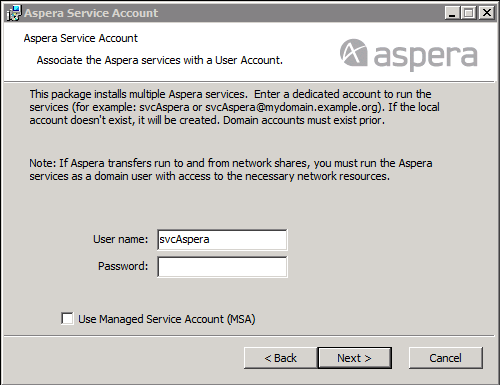Maximize the Aspera Service Account window
The width and height of the screenshot is (500, 385).
pyautogui.click(x=469, y=13)
